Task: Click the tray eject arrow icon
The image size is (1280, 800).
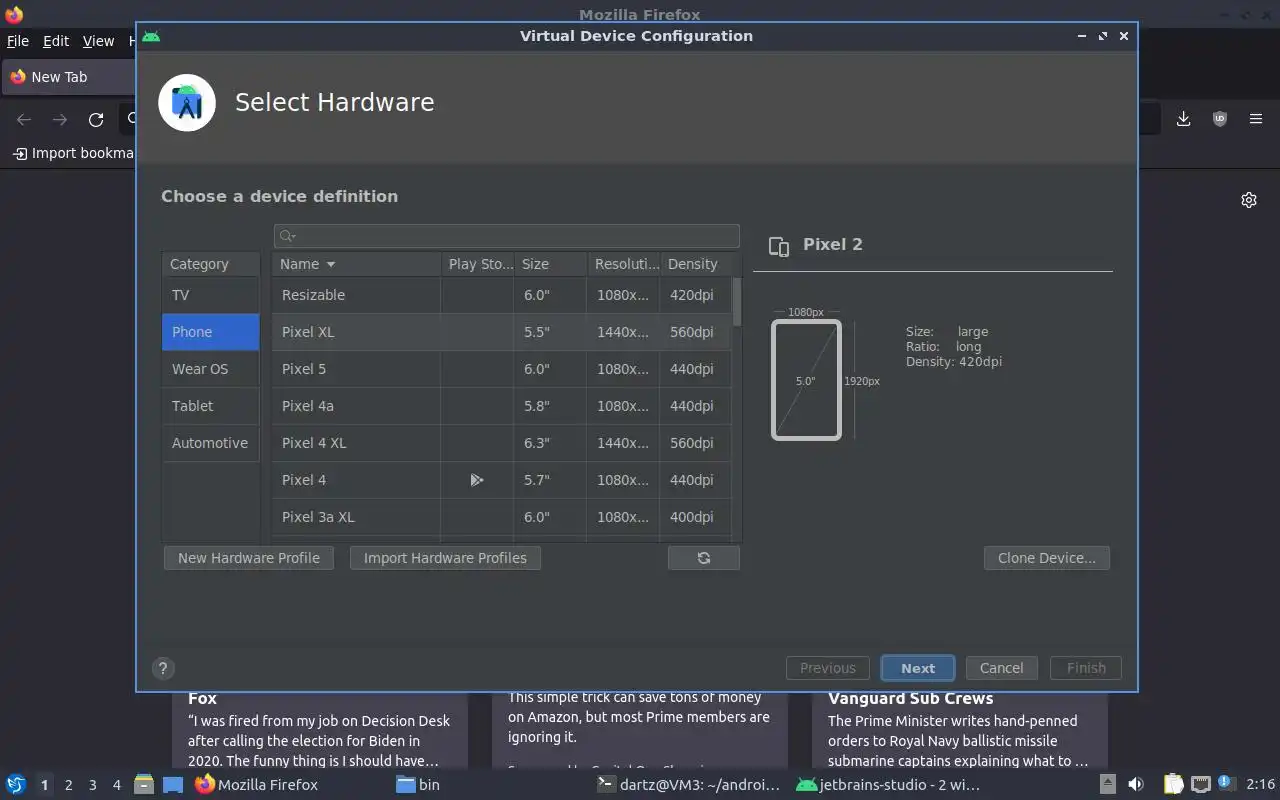Action: coord(1107,785)
